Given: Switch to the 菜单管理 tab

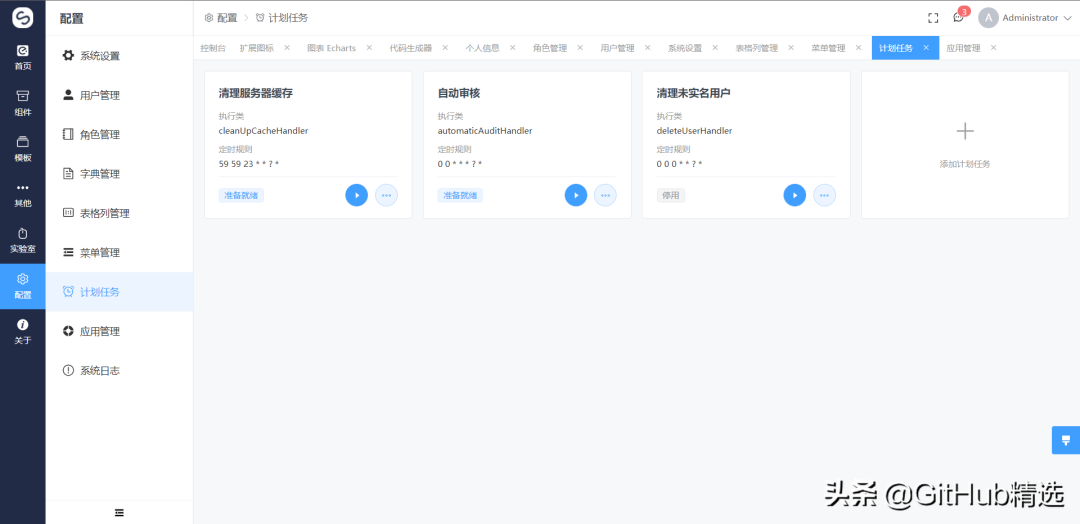Looking at the screenshot, I should (x=828, y=48).
